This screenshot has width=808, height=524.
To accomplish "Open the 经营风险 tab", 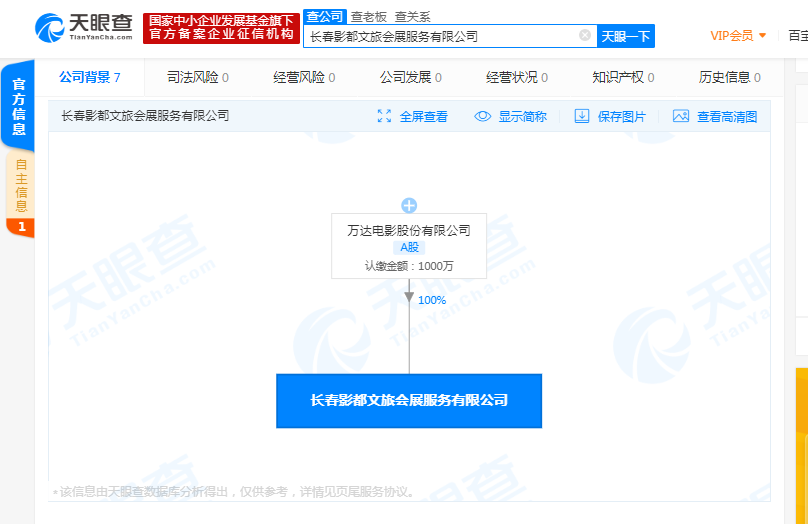I will (x=304, y=77).
